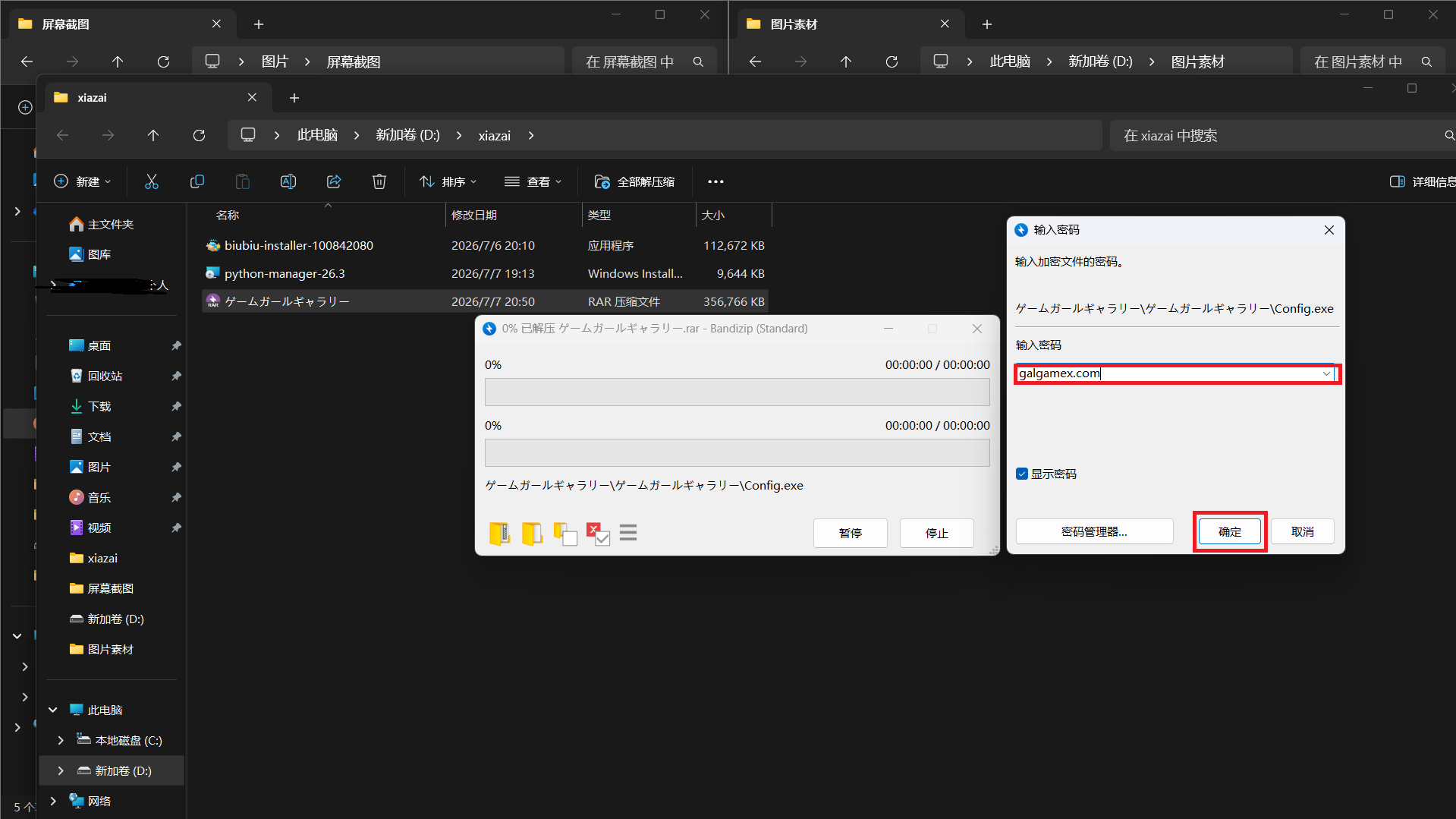Screen dimensions: 1456x819
Task: Click the 全部解压缩 extract all button
Action: [634, 181]
